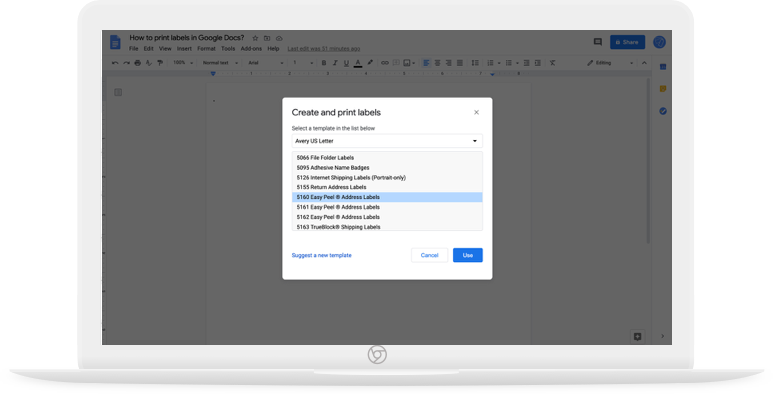
Task: Expand the side panel arrow
Action: (x=663, y=336)
